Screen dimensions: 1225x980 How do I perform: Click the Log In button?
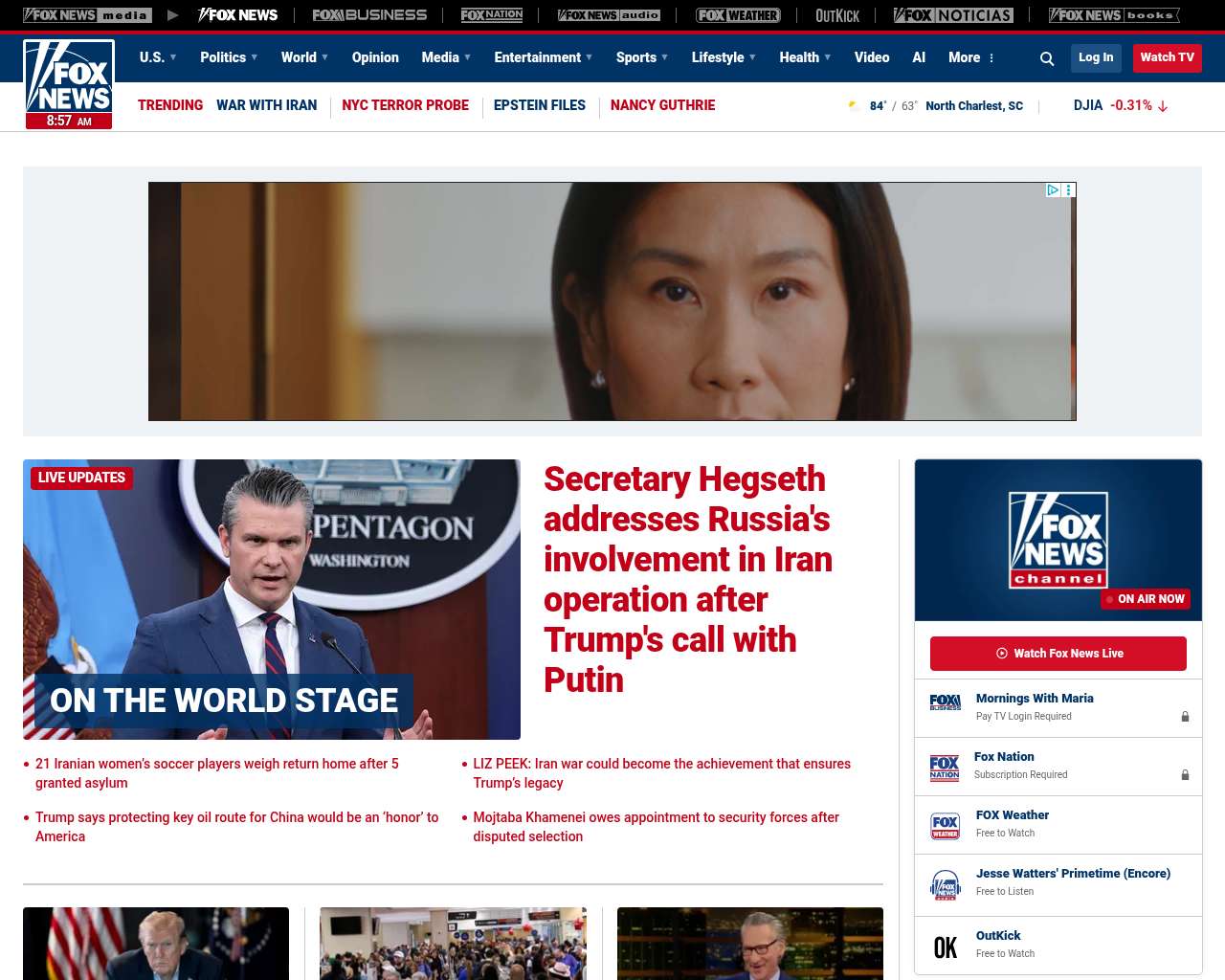click(1096, 57)
